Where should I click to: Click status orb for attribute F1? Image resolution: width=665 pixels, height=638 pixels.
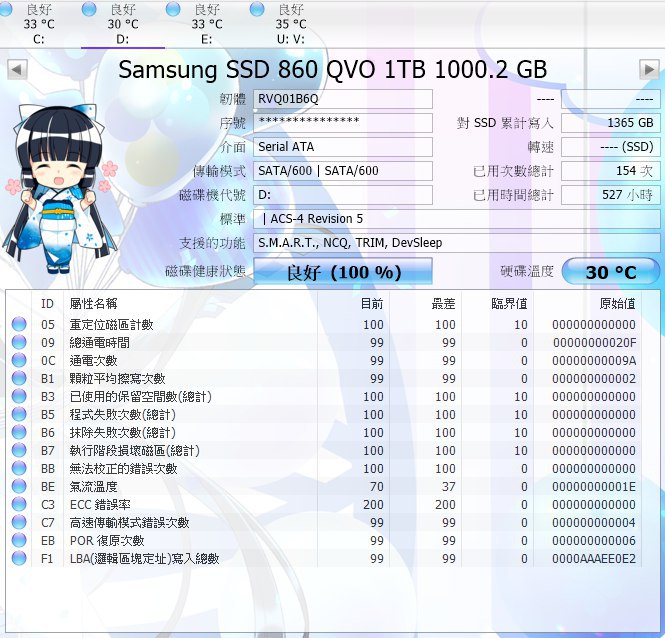point(19,558)
